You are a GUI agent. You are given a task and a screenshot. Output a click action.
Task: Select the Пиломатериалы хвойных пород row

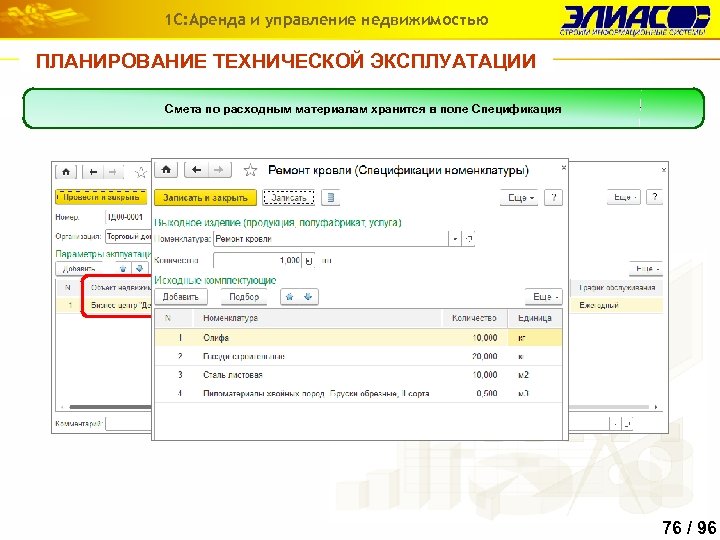click(x=358, y=393)
